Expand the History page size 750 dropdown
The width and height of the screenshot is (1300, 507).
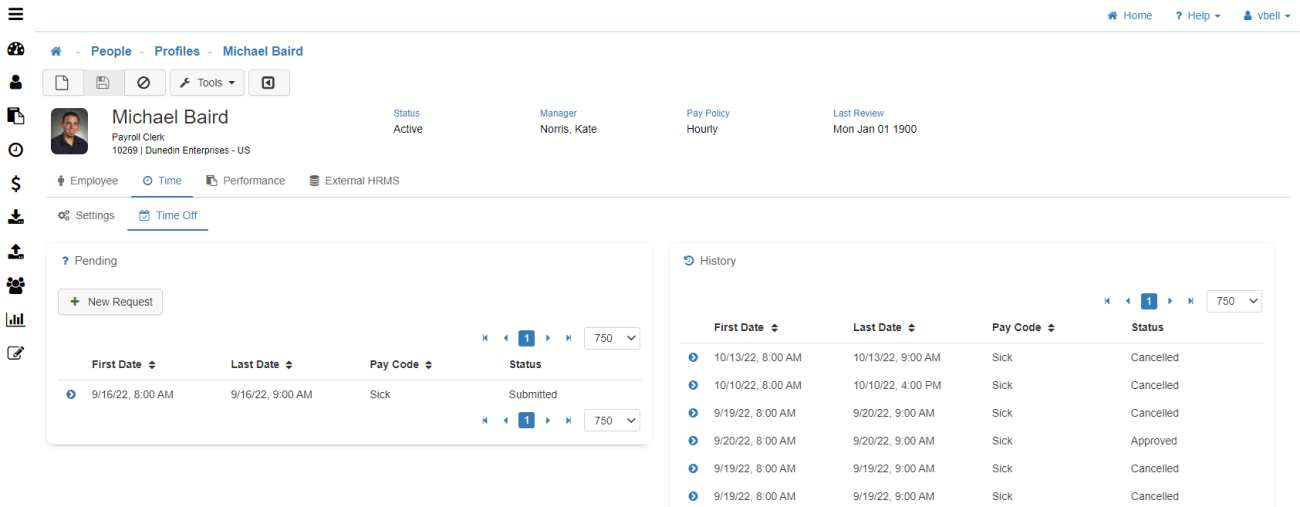click(x=1234, y=301)
